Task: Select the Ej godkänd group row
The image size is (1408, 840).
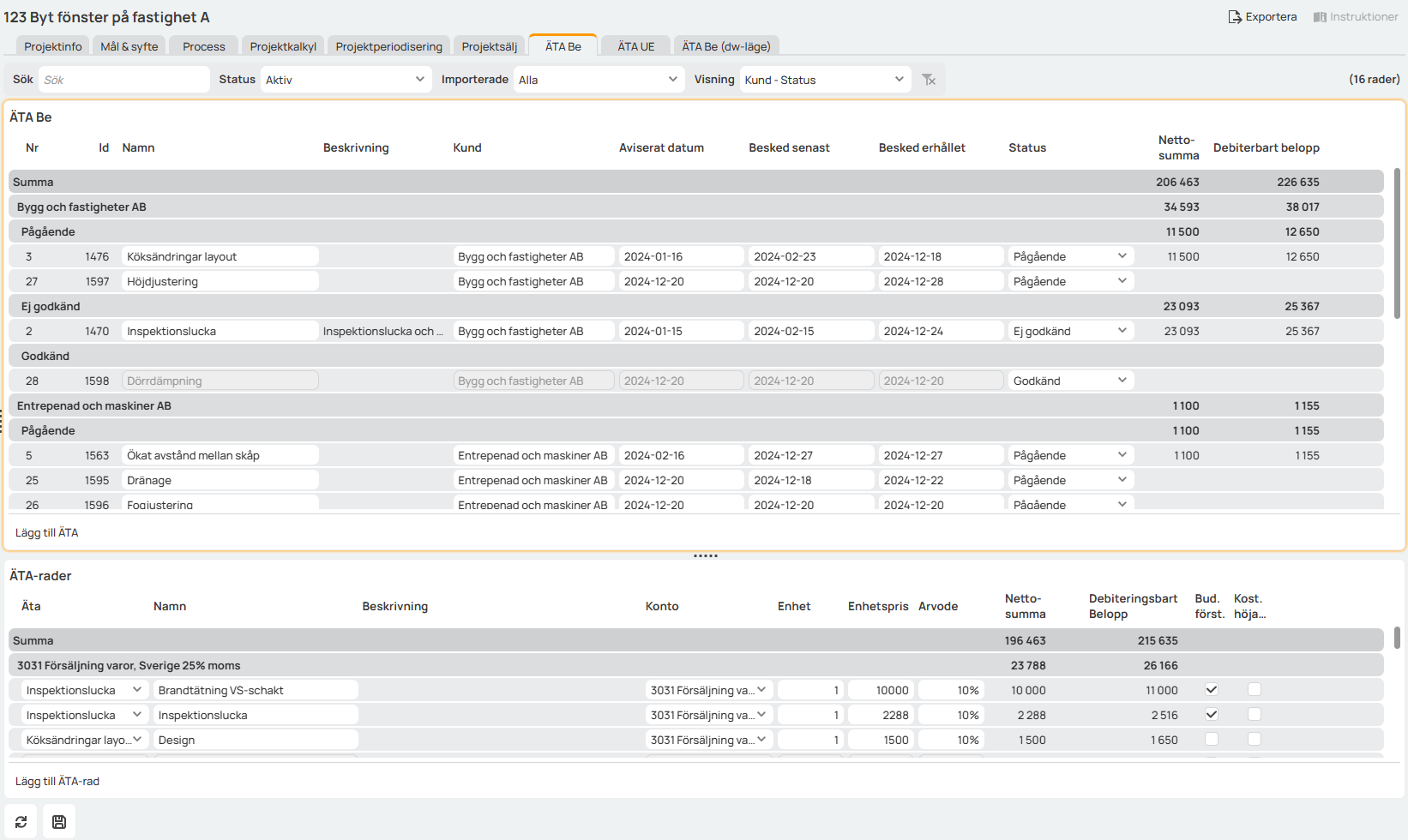Action: coord(695,306)
